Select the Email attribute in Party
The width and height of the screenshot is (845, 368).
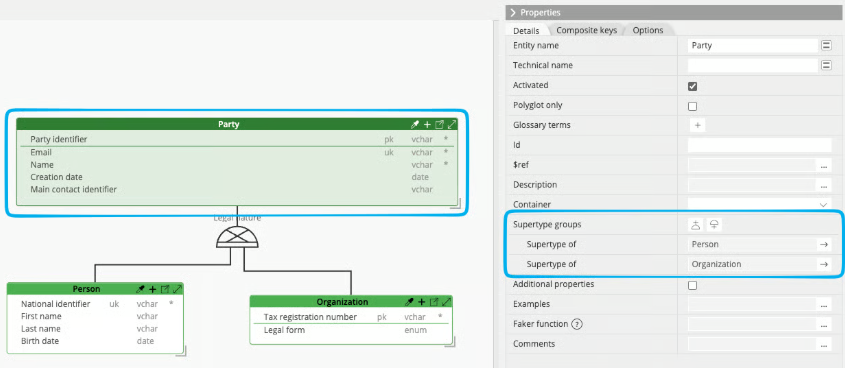pyautogui.click(x=237, y=152)
